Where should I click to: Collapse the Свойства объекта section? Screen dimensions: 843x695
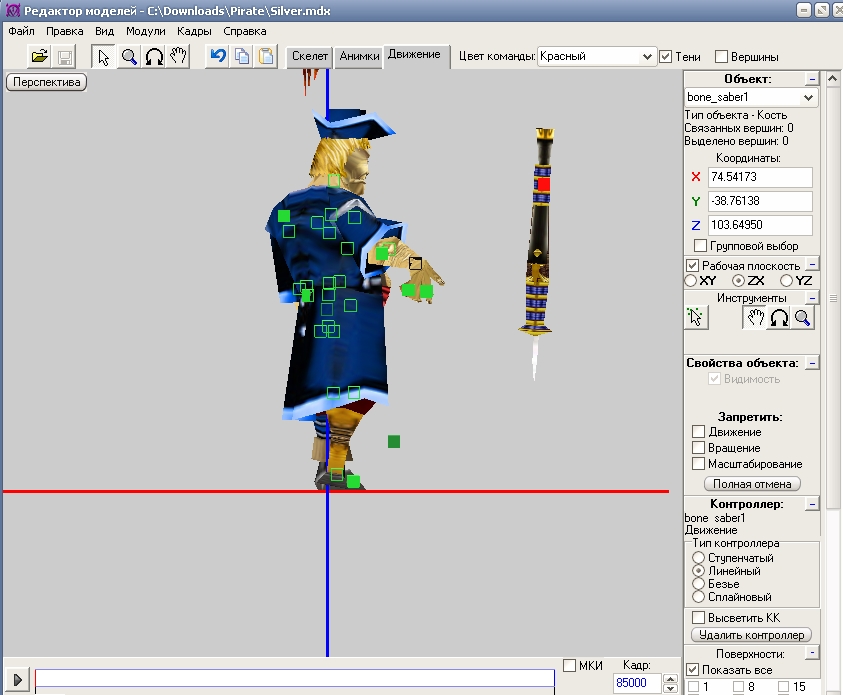[812, 363]
